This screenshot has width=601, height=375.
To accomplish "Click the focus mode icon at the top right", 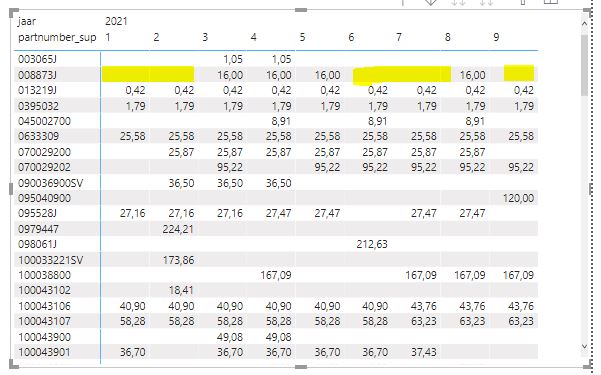I will click(551, 2).
